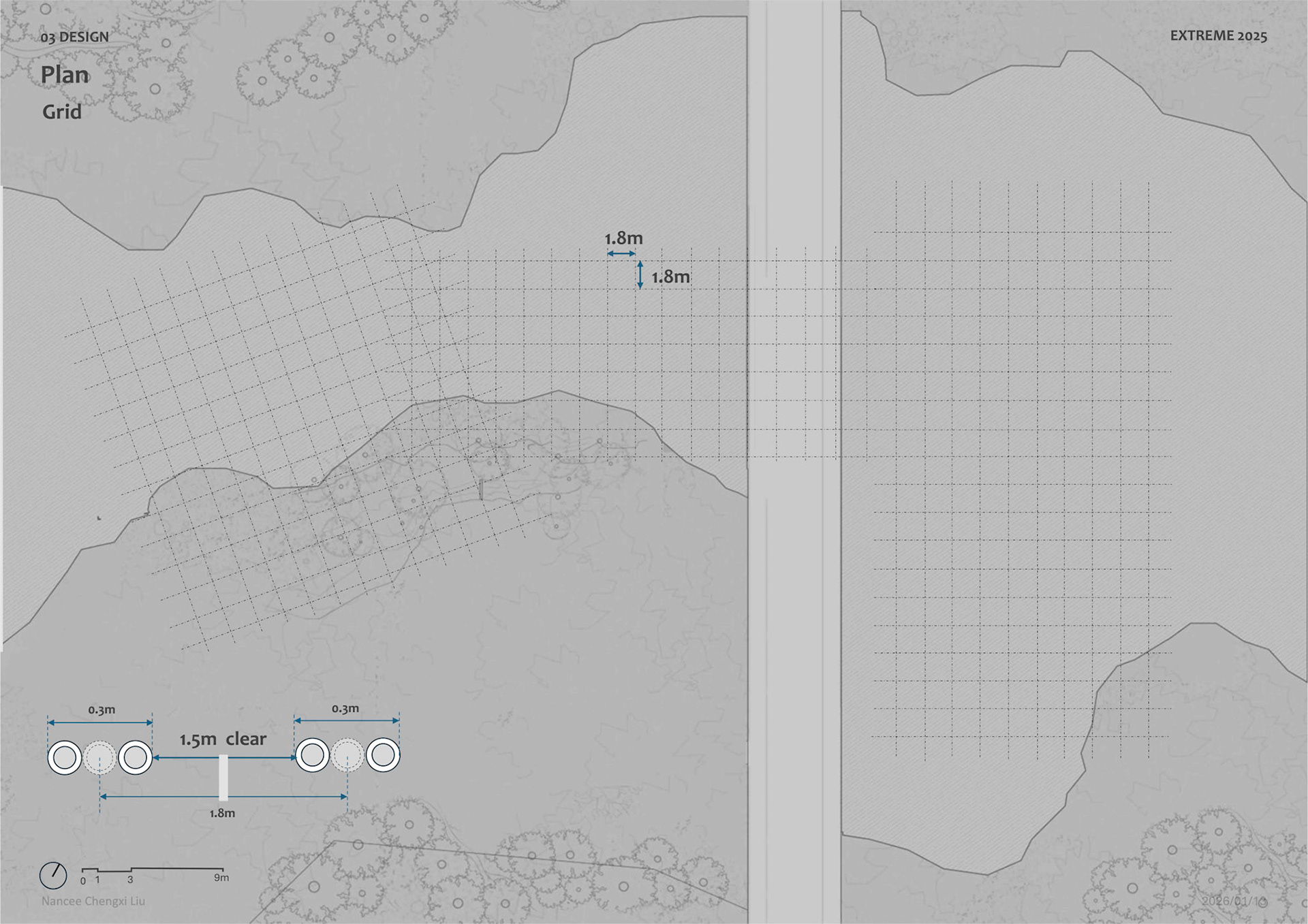Click the 'Grid' subtitle text
Screen dimensions: 1308x924
pos(62,112)
